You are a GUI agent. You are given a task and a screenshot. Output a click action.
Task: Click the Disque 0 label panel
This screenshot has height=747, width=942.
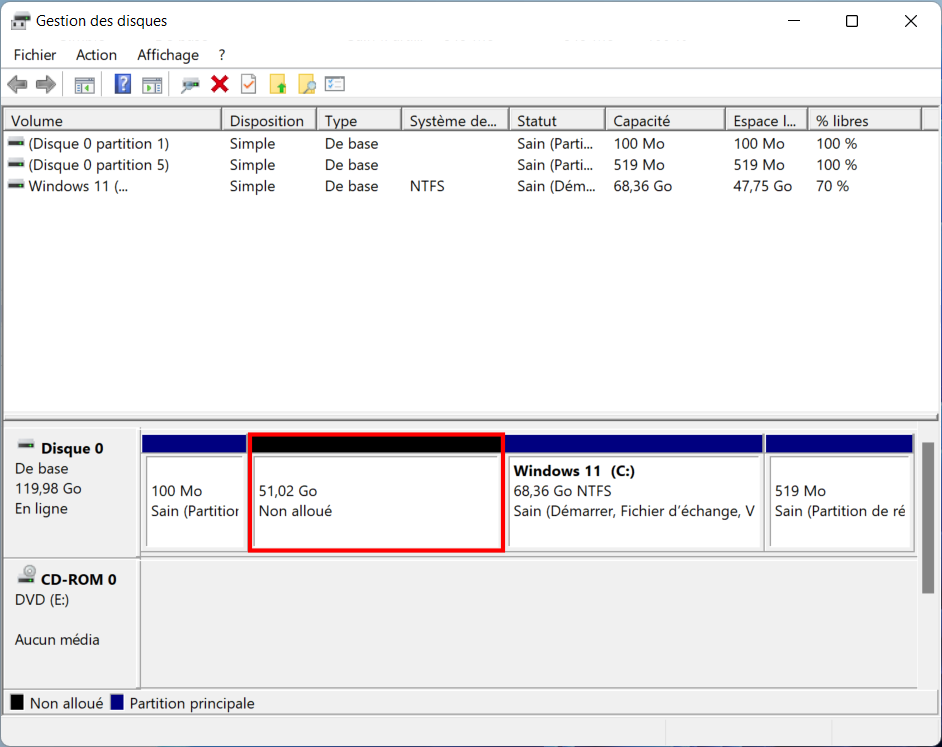point(72,492)
